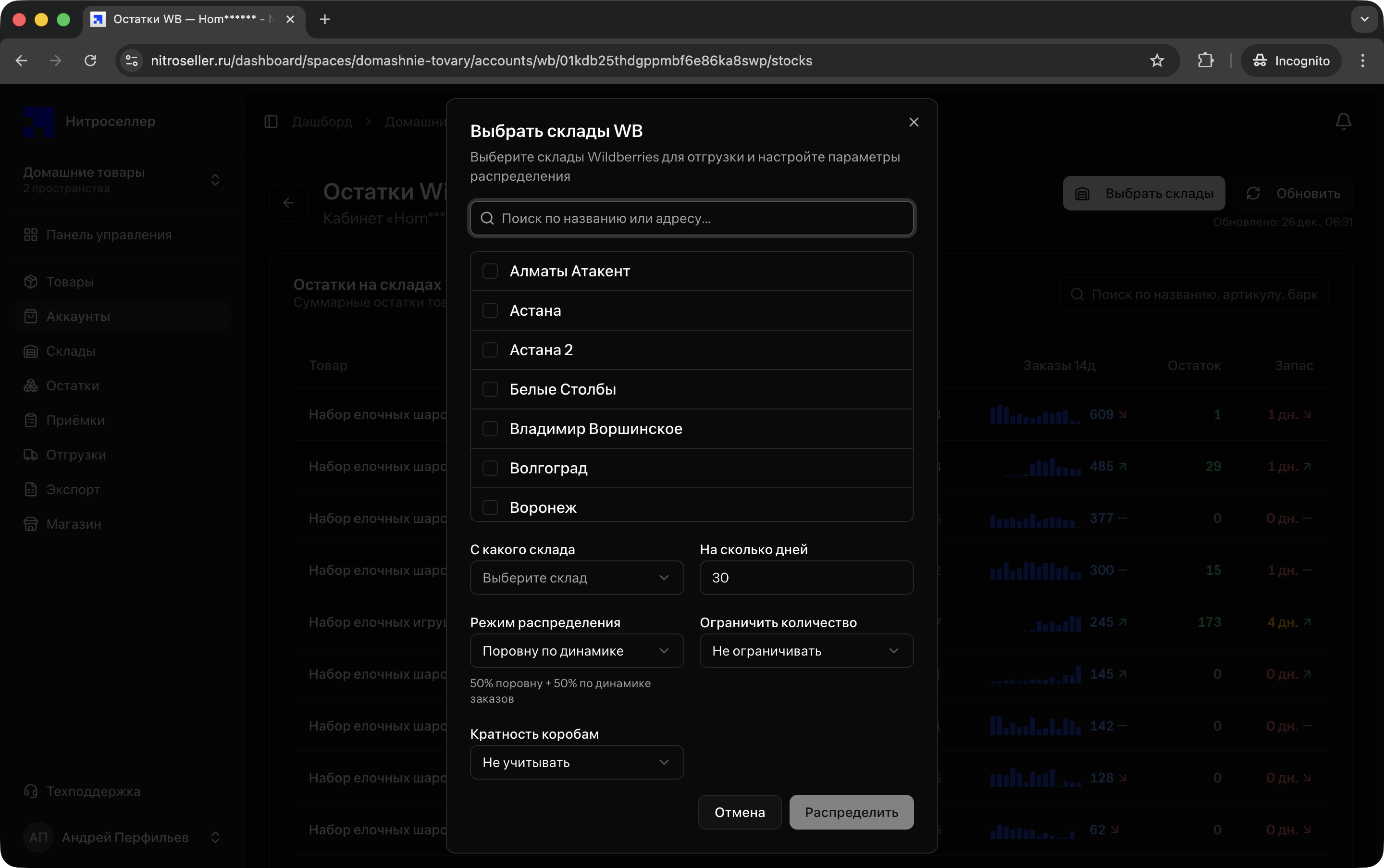Image resolution: width=1384 pixels, height=868 pixels.
Task: Open Chrome three-dot menu
Action: [x=1362, y=61]
